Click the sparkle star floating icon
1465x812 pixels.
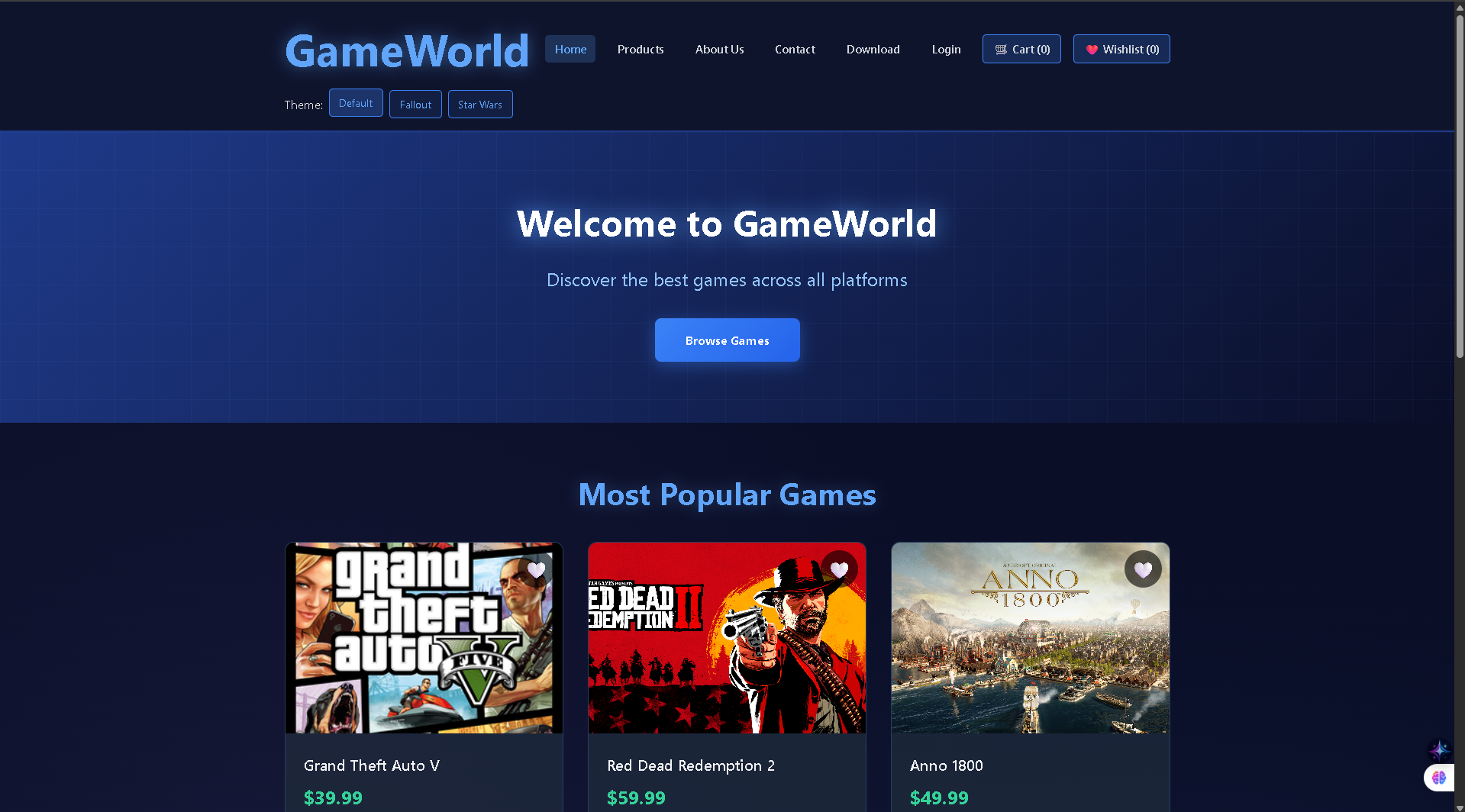pos(1440,749)
